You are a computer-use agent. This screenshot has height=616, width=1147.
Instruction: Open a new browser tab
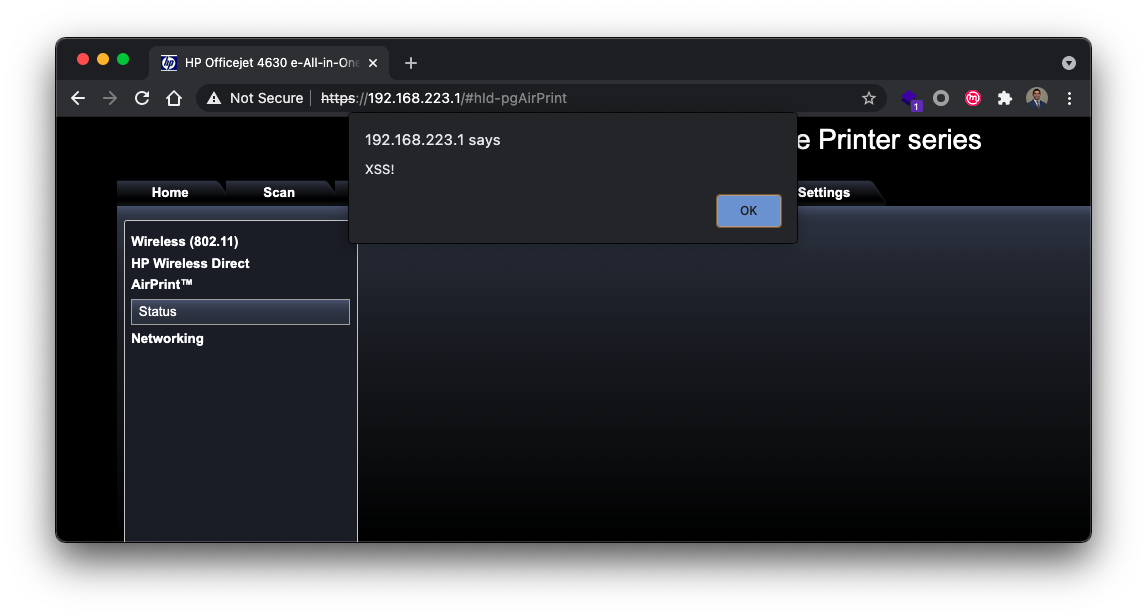click(x=411, y=63)
